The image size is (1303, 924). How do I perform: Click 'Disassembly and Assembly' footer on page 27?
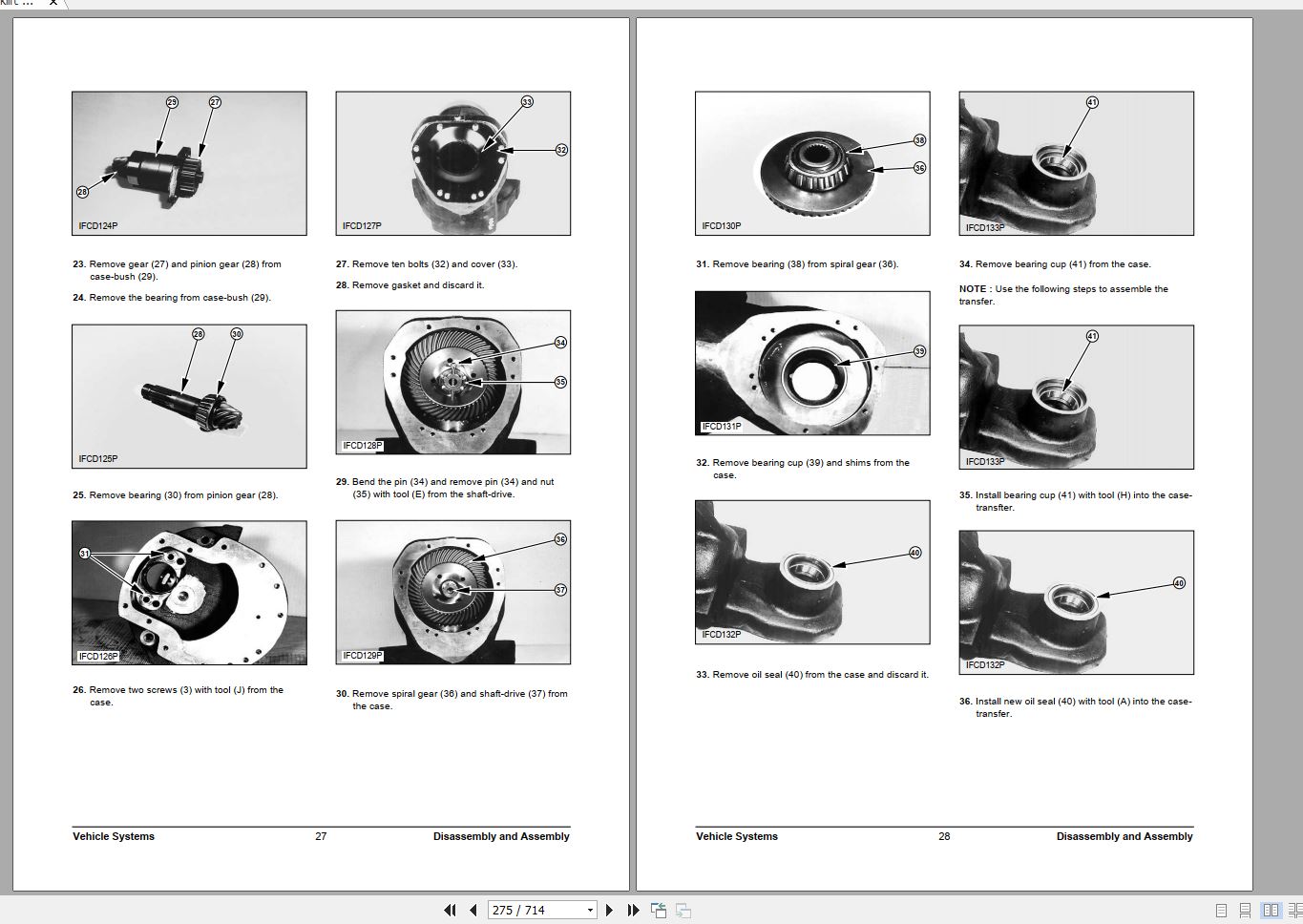[x=501, y=836]
